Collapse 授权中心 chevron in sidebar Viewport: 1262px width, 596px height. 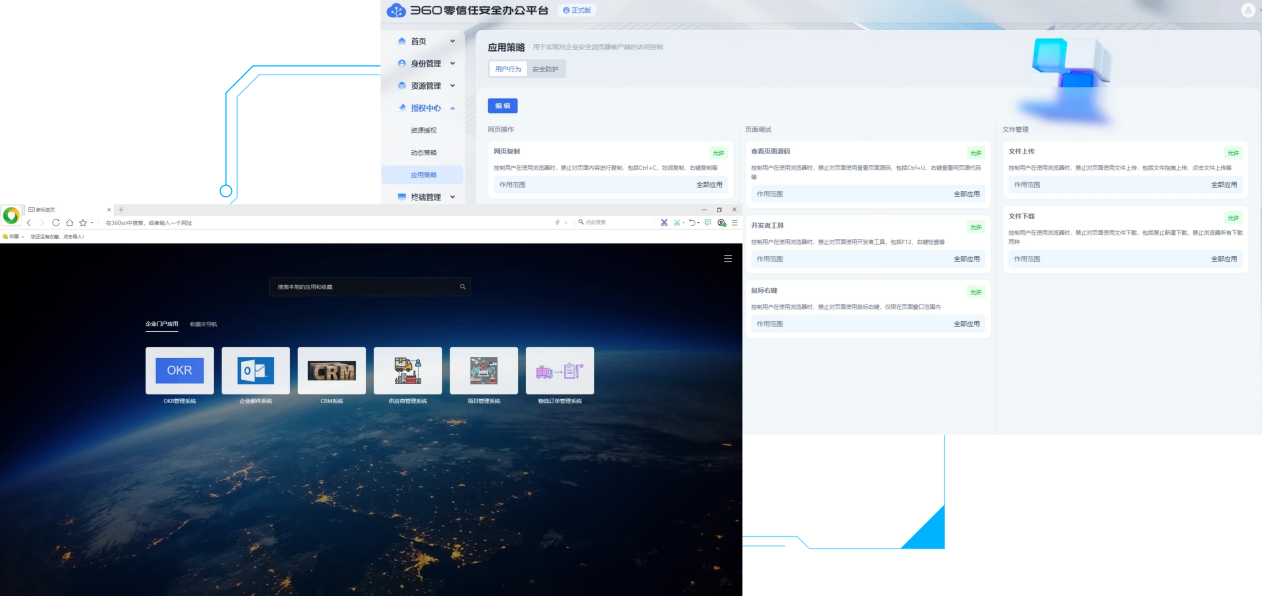[x=453, y=108]
